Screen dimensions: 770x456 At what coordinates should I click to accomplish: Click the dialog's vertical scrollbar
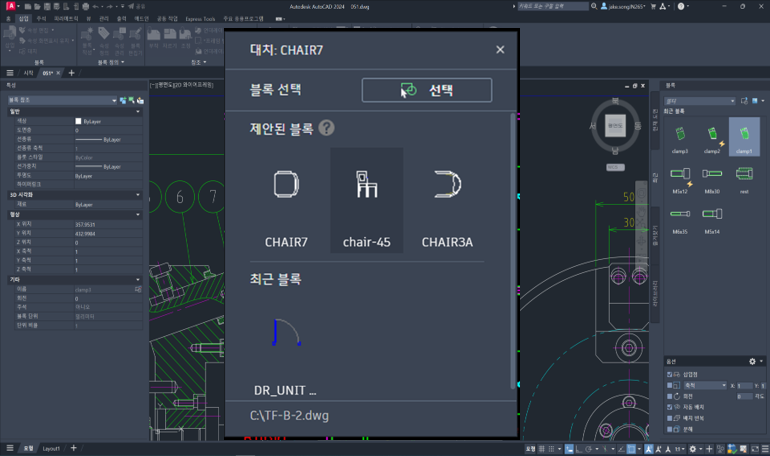point(513,250)
